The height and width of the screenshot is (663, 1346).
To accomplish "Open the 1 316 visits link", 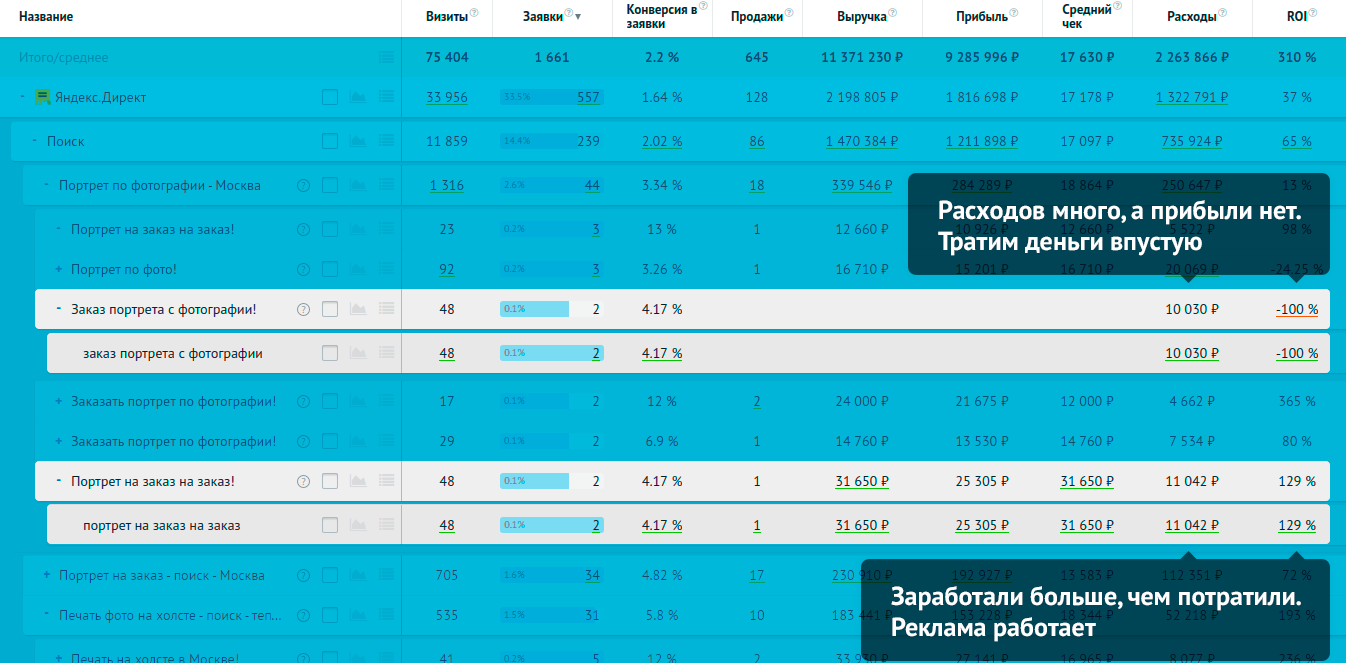I will click(447, 185).
